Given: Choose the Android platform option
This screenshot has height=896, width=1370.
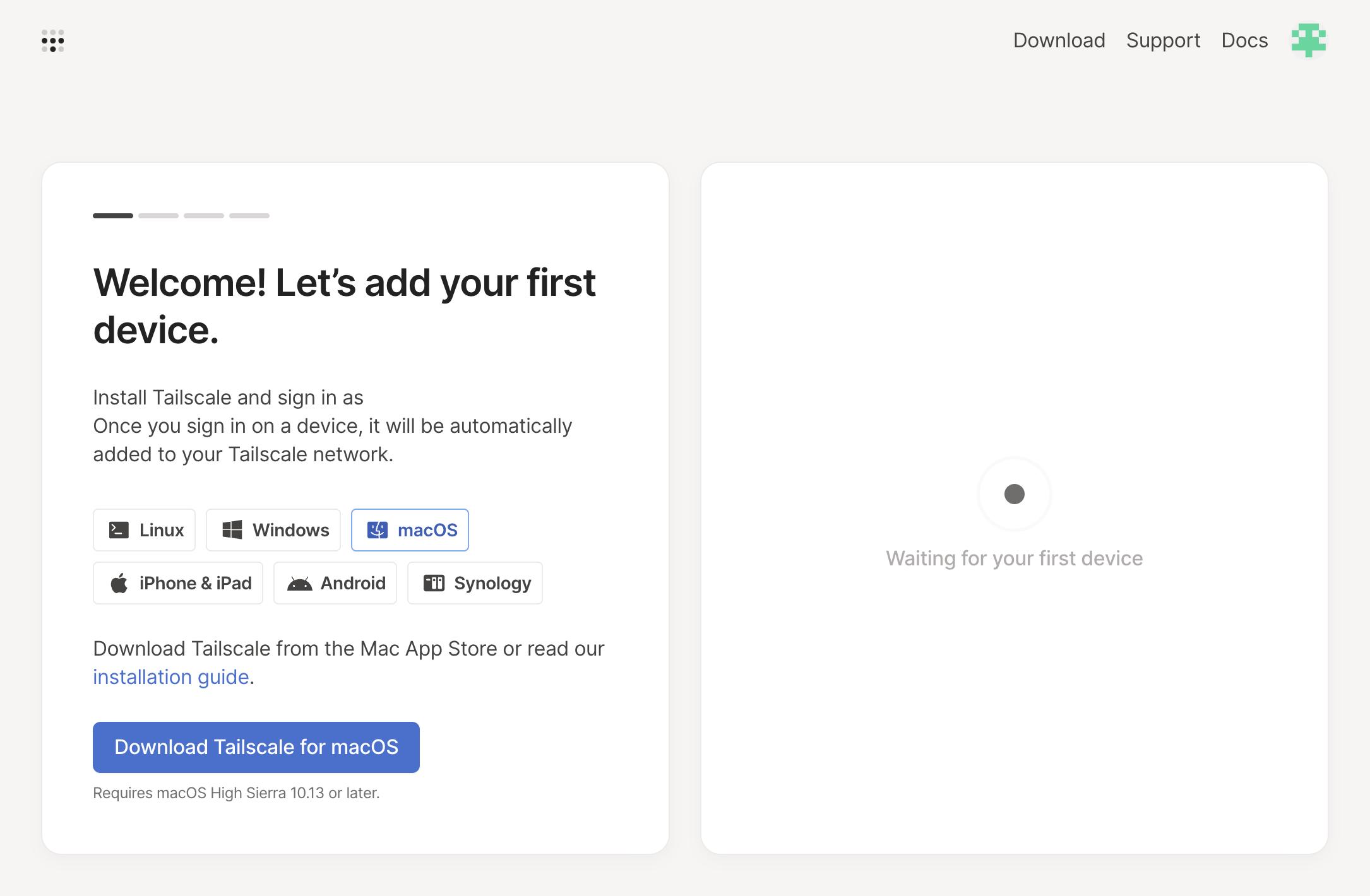Looking at the screenshot, I should click(x=335, y=583).
